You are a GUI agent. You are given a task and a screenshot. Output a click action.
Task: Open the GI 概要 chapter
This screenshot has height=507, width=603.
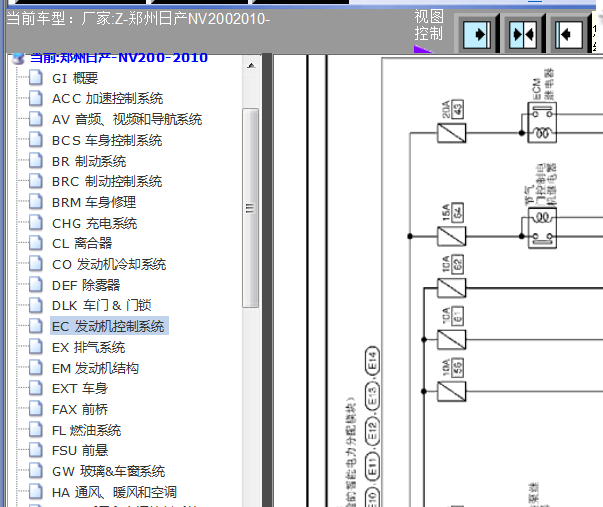75,78
